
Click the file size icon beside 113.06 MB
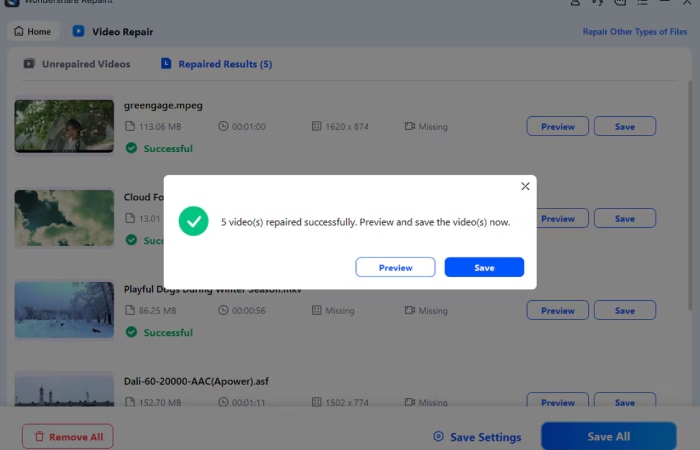tap(130, 126)
